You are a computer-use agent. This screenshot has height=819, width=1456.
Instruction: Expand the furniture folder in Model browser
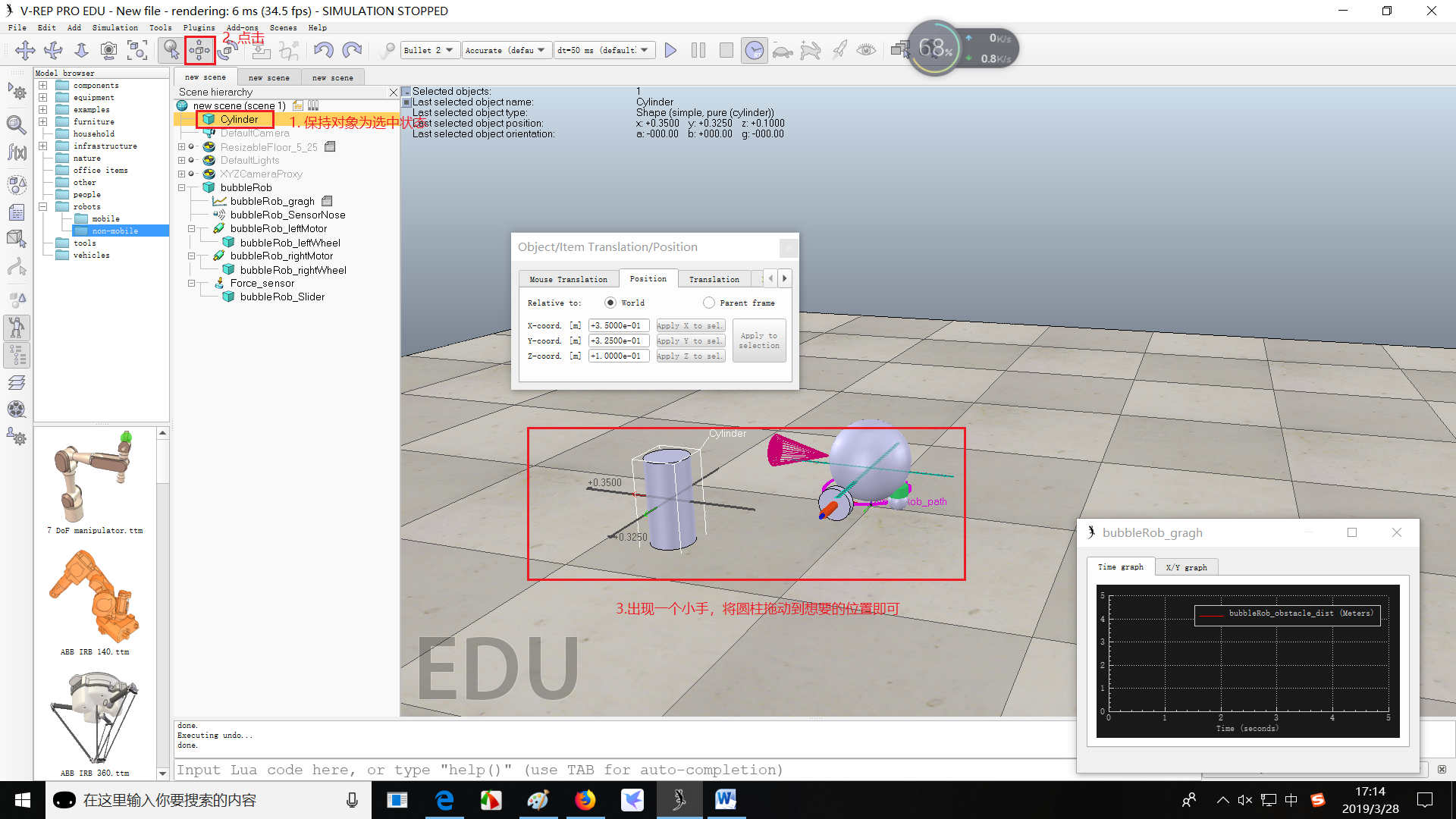43,122
